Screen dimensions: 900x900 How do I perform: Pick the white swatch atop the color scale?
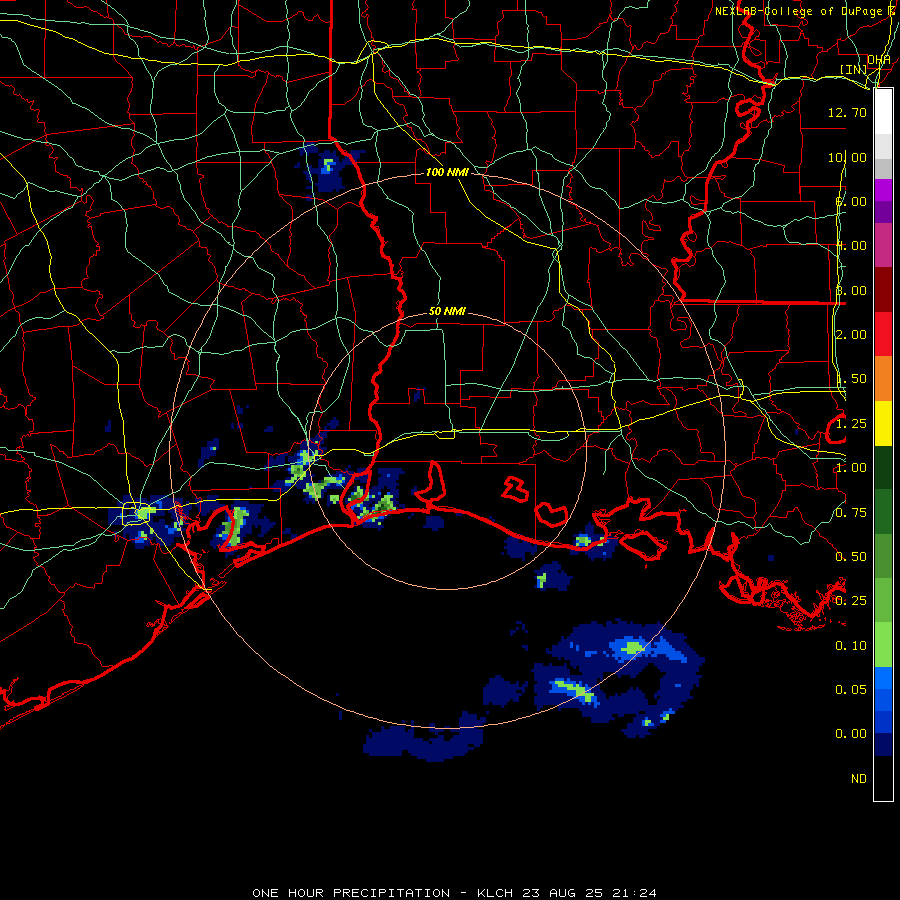click(883, 111)
